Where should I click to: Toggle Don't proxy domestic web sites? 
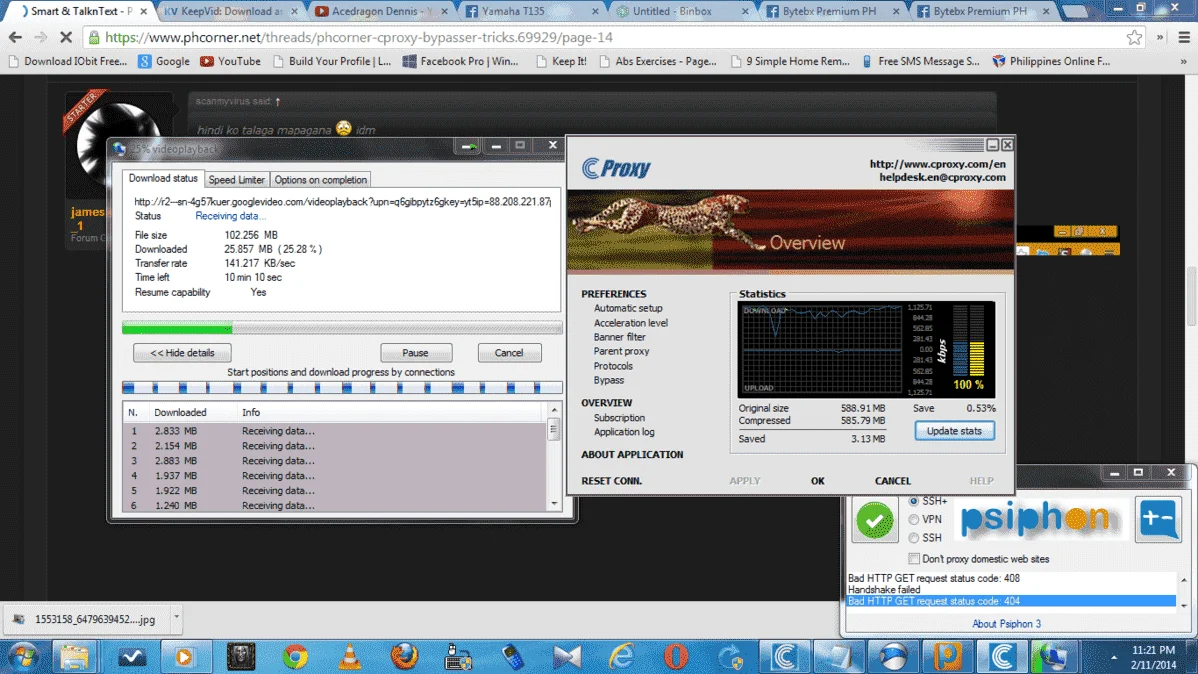pyautogui.click(x=914, y=559)
